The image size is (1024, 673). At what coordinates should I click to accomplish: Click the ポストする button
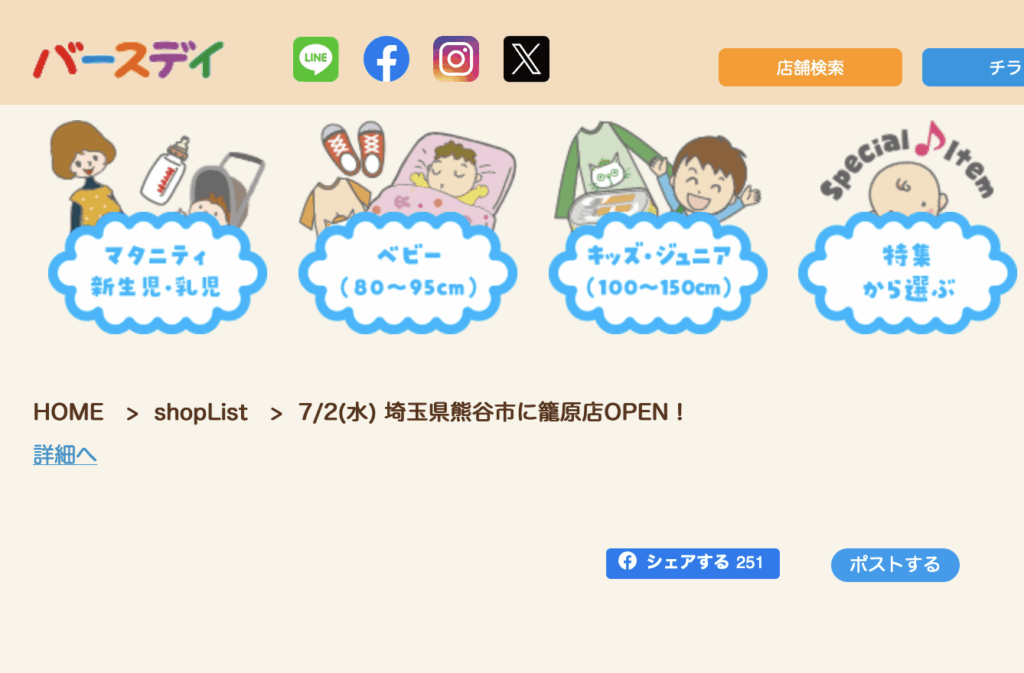coord(895,565)
